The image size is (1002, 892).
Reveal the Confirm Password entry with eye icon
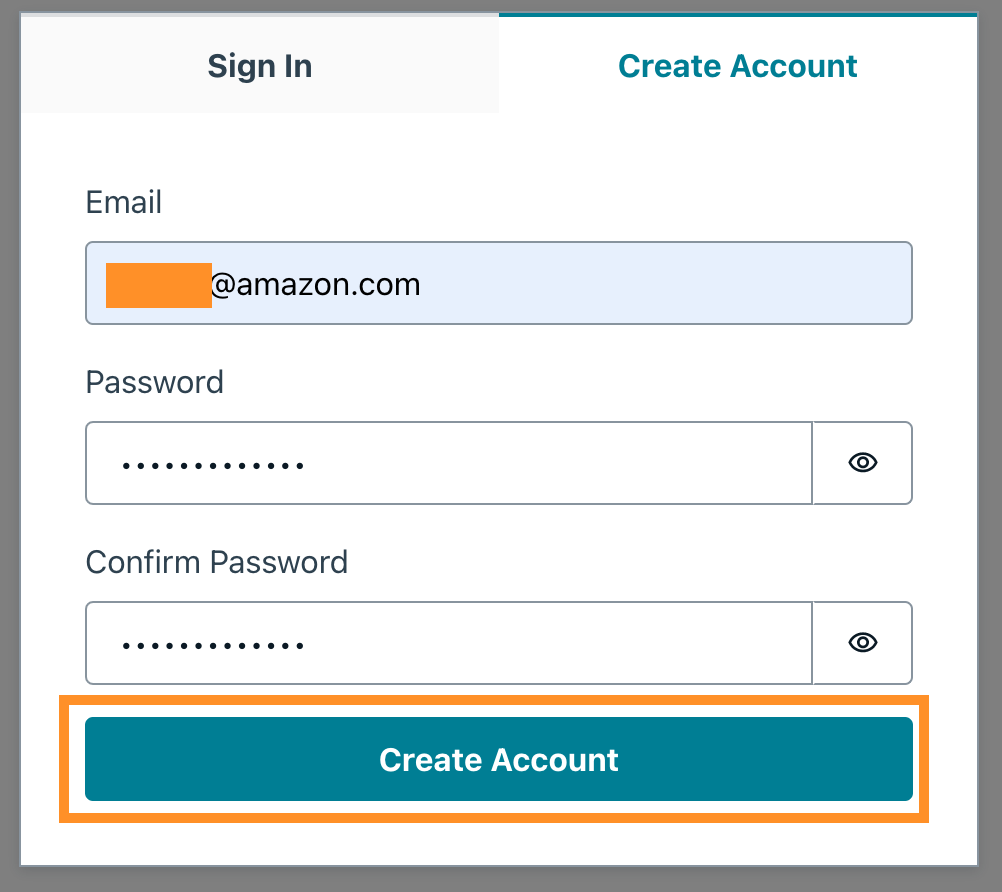[862, 643]
